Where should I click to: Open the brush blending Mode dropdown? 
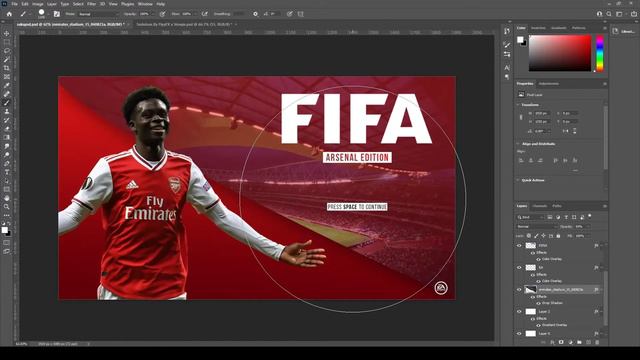tap(98, 14)
